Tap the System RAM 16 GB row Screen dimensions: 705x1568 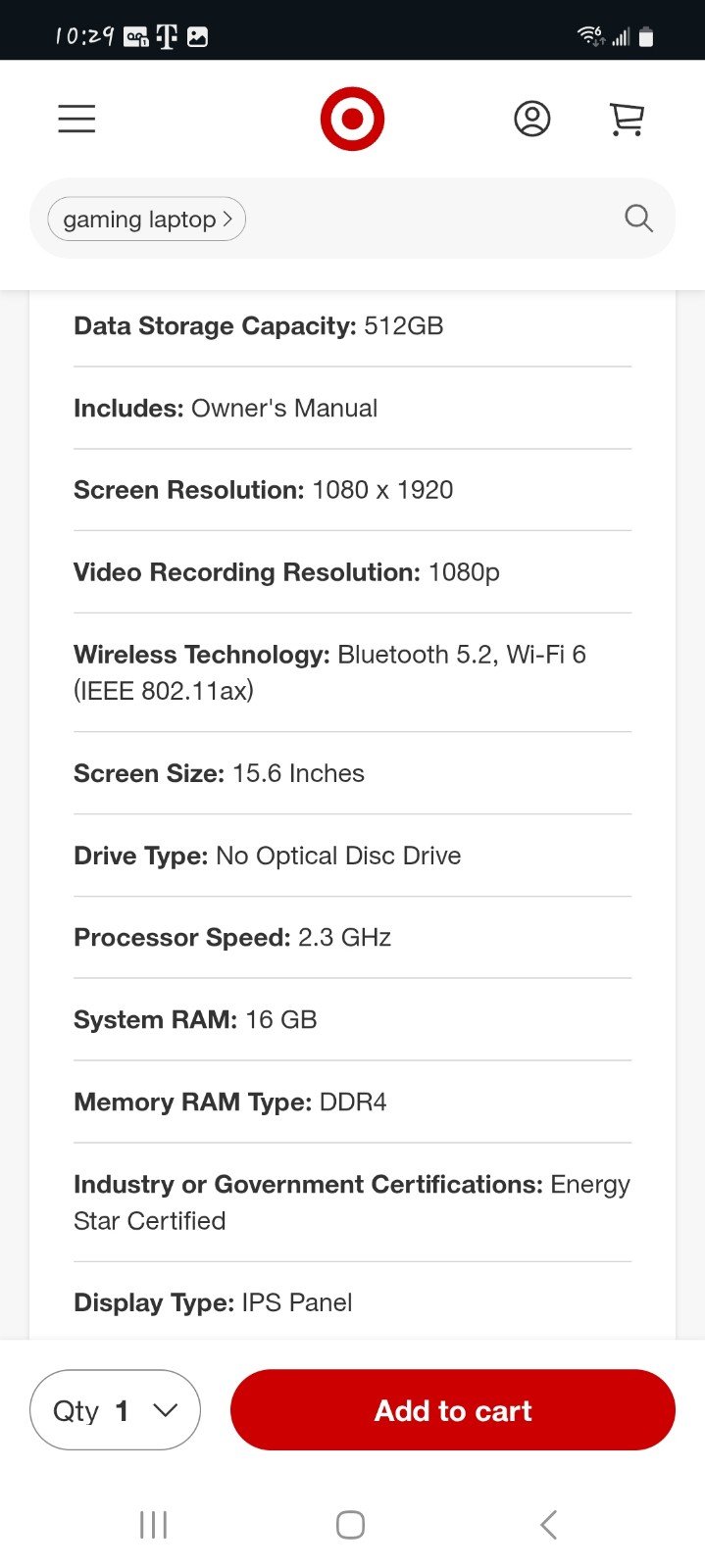click(x=353, y=1019)
